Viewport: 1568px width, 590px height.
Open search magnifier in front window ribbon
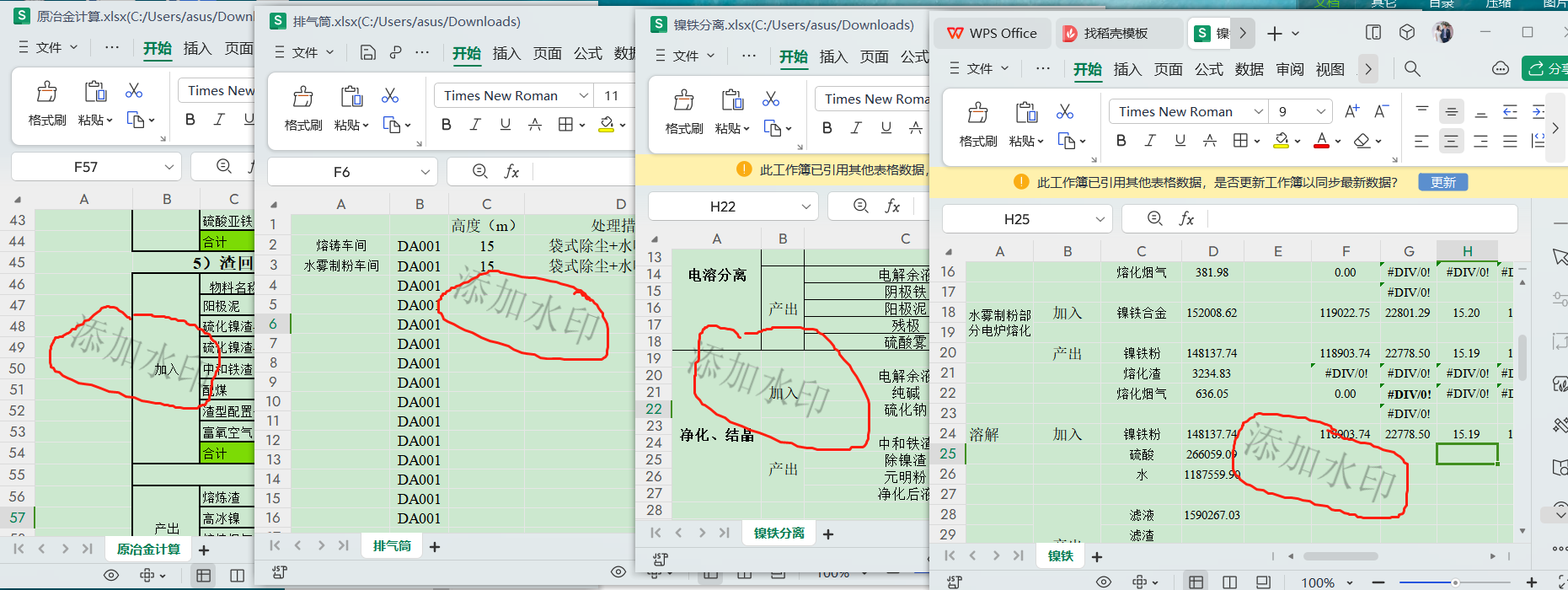click(1412, 68)
